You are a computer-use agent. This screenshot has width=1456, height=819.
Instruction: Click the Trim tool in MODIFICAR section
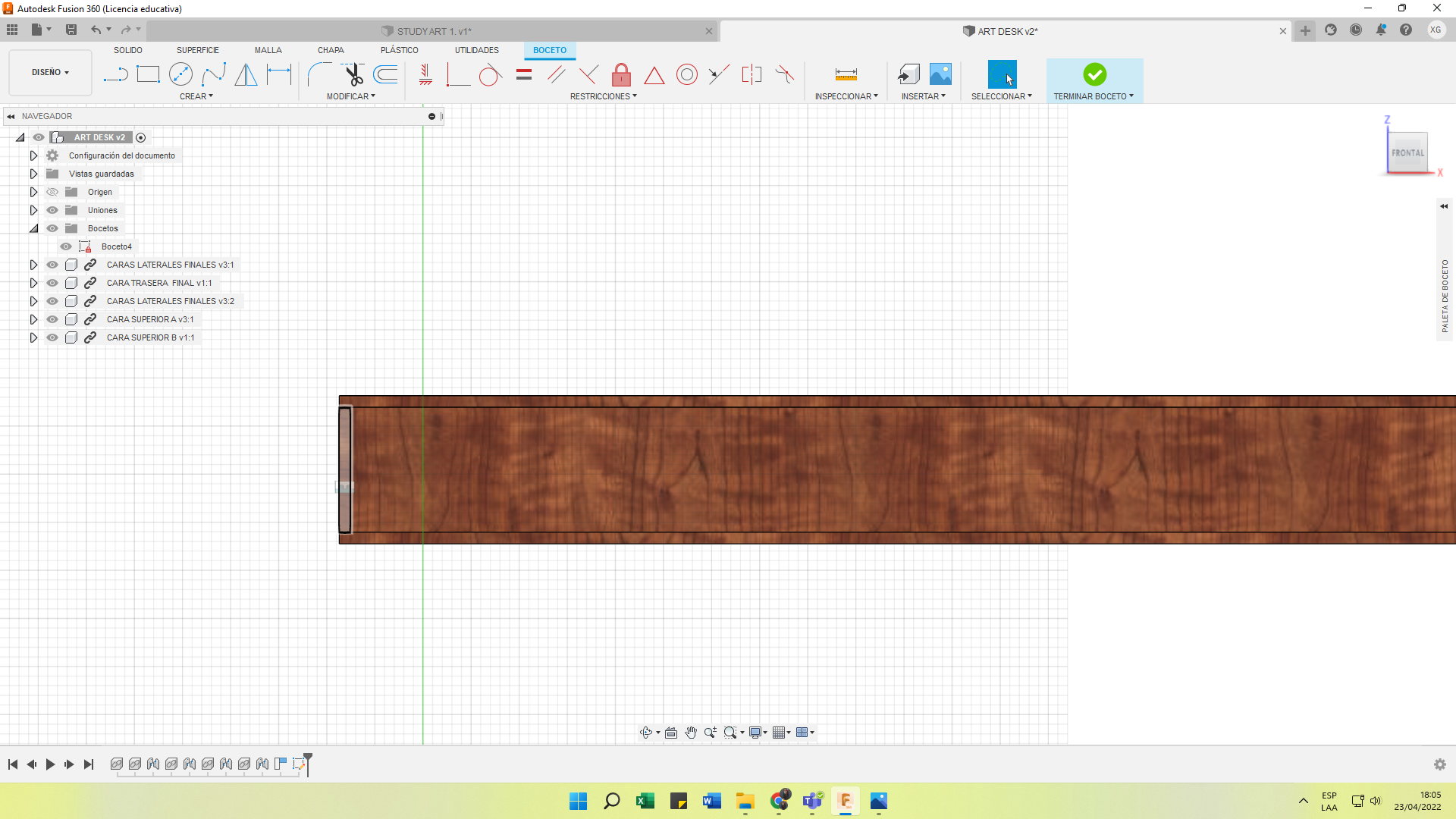pos(354,74)
